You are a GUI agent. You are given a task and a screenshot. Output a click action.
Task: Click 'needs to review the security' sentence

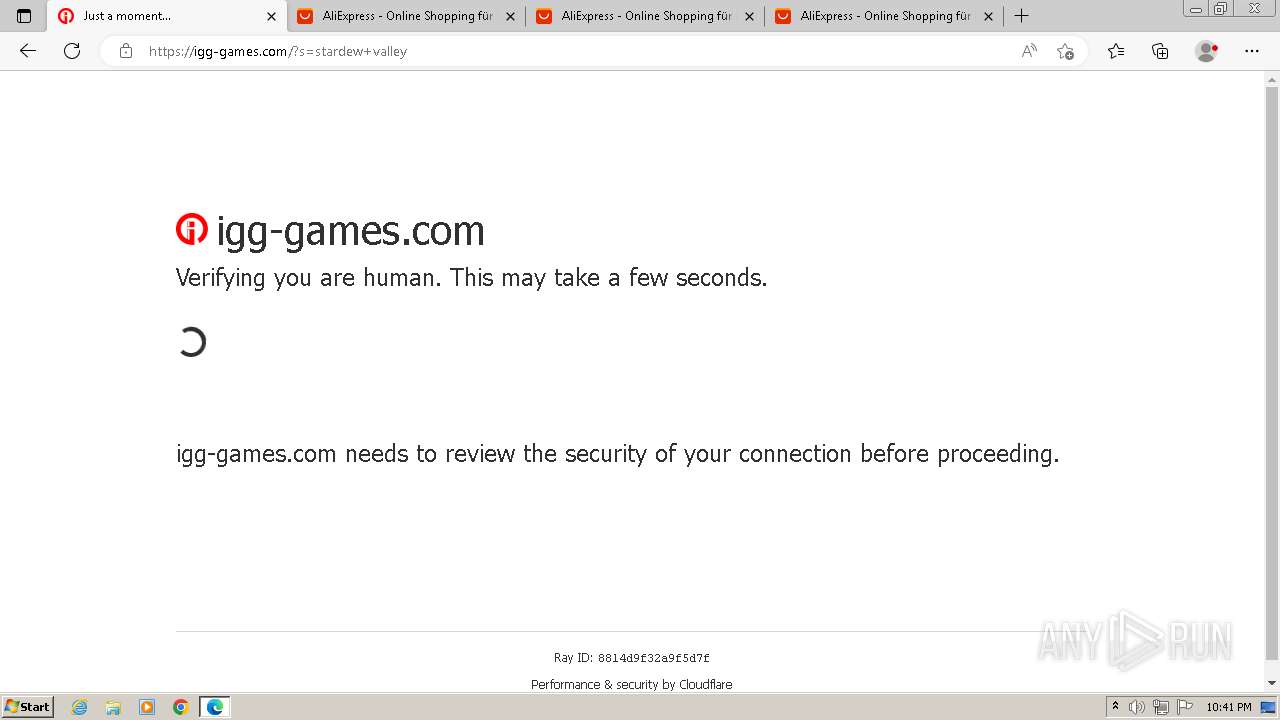(617, 454)
